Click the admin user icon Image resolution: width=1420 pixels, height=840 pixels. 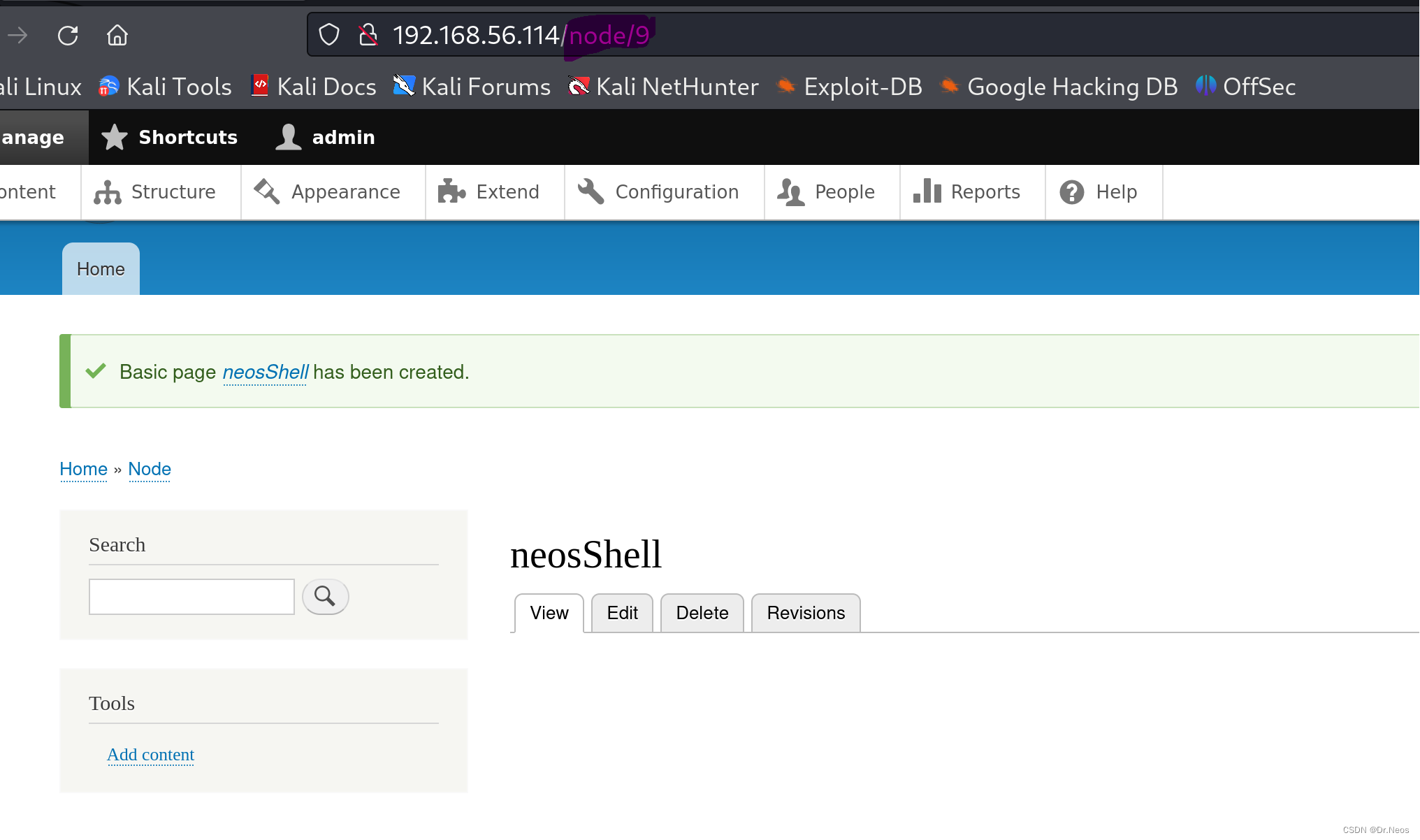pos(289,137)
